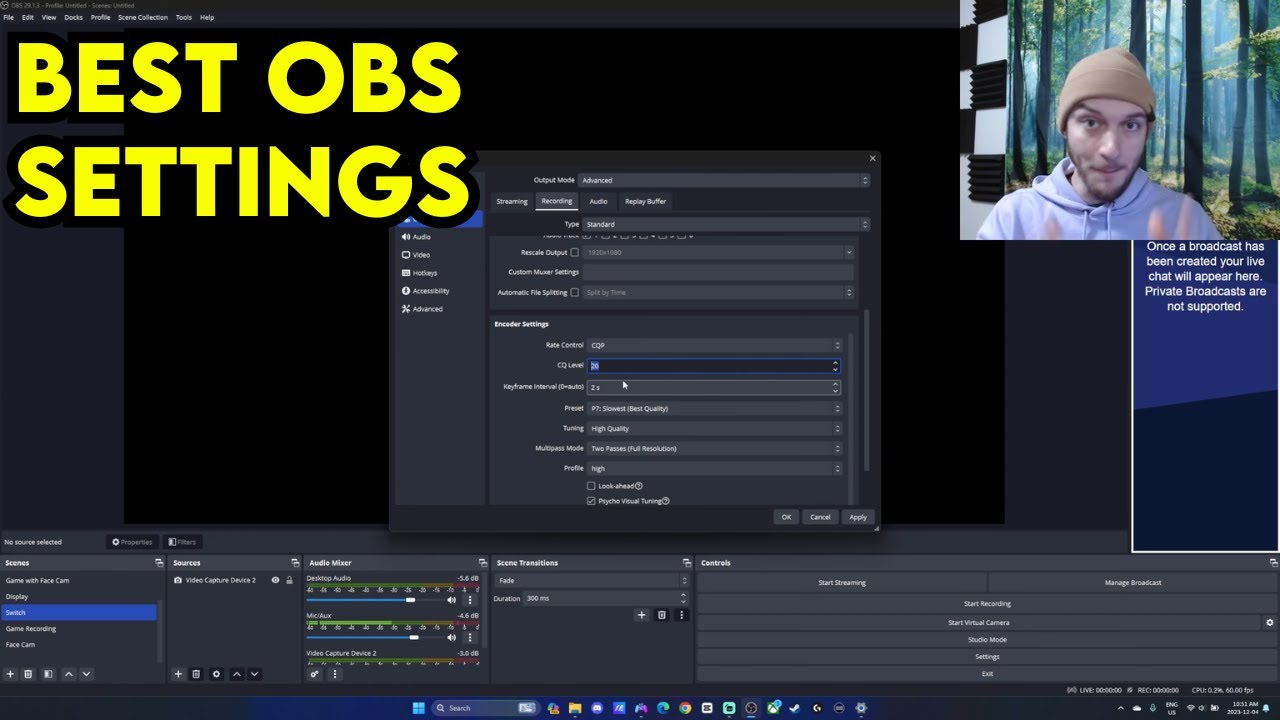The image size is (1280, 720).
Task: Move source up with arrow icon
Action: click(236, 674)
